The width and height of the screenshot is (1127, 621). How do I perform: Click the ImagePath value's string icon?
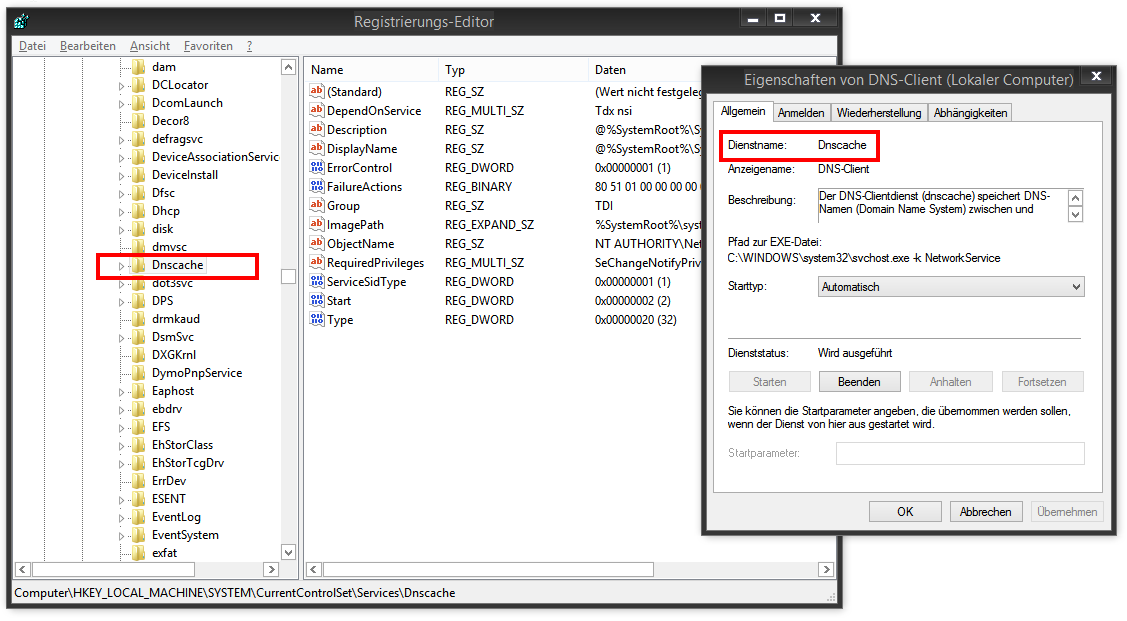[x=317, y=225]
